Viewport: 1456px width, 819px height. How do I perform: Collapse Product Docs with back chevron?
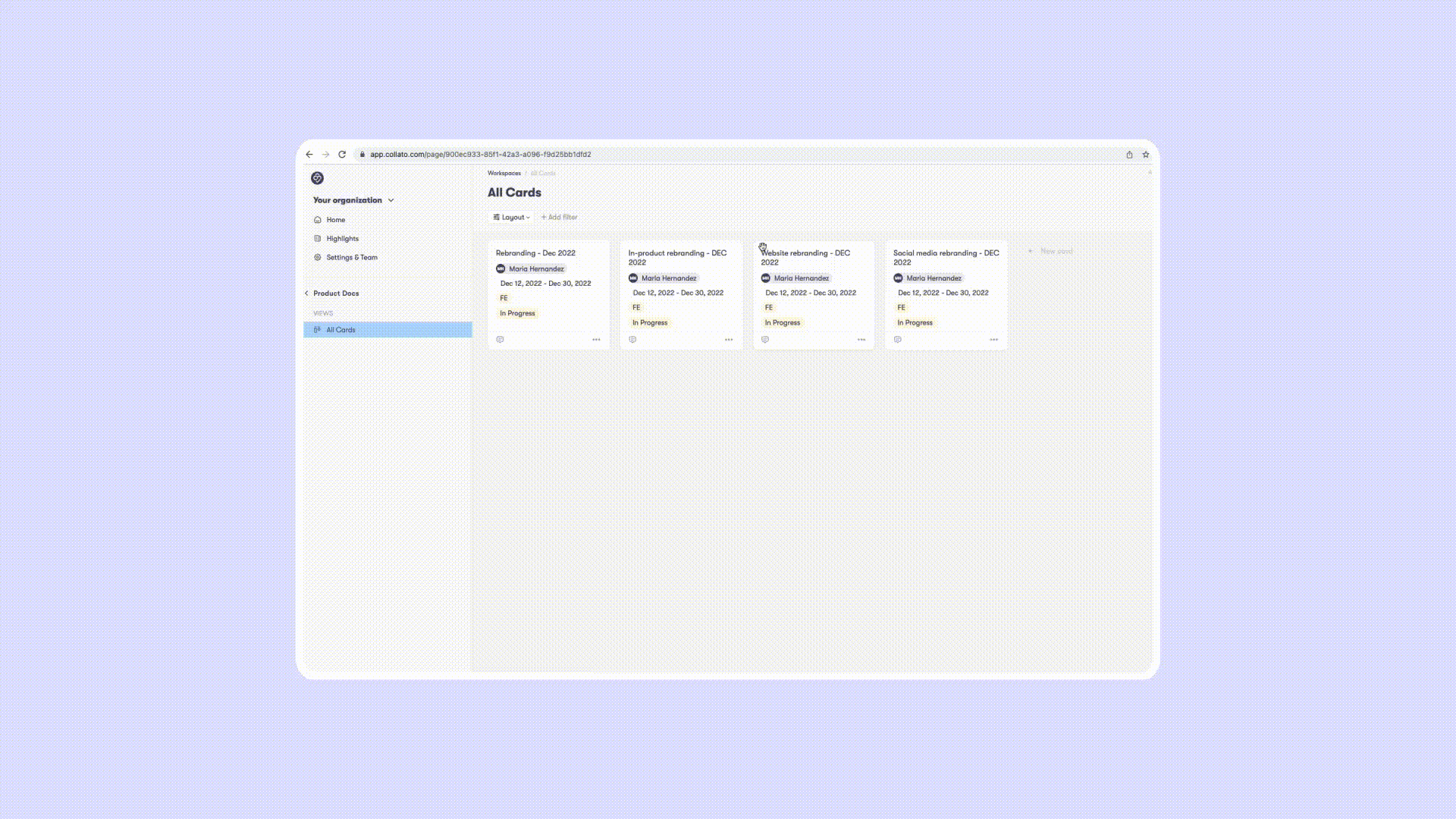point(306,293)
